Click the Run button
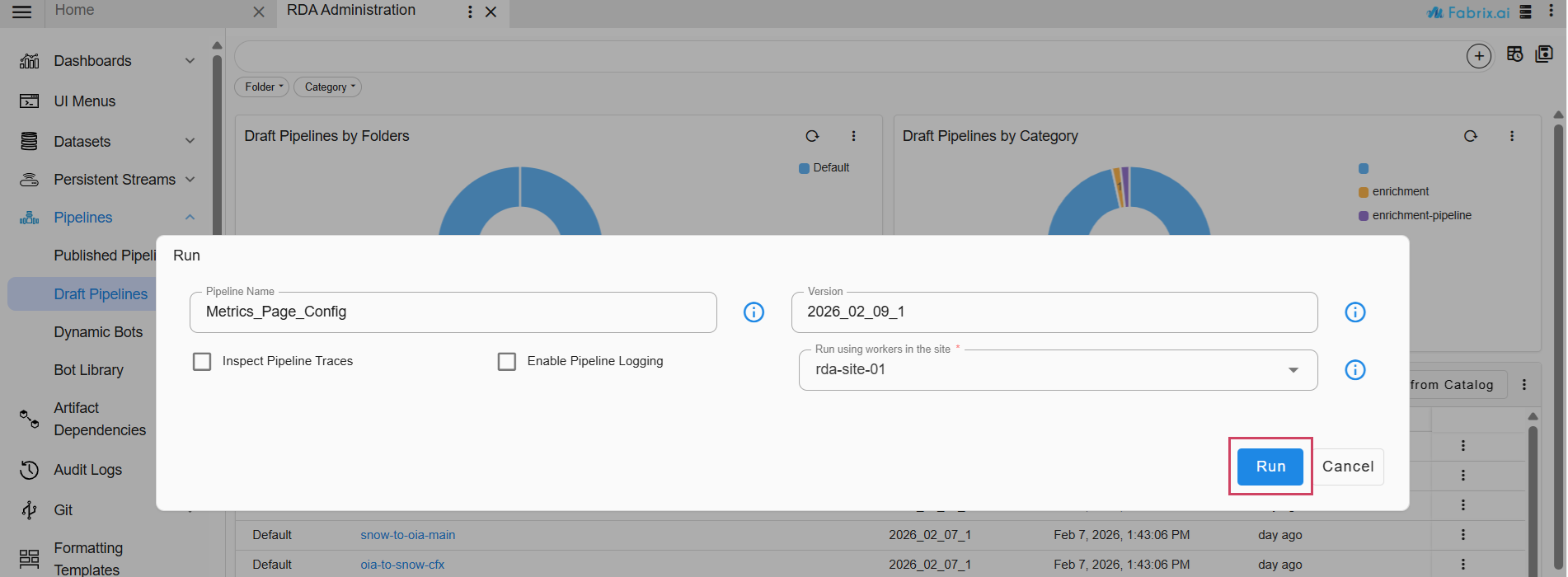 [x=1270, y=467]
